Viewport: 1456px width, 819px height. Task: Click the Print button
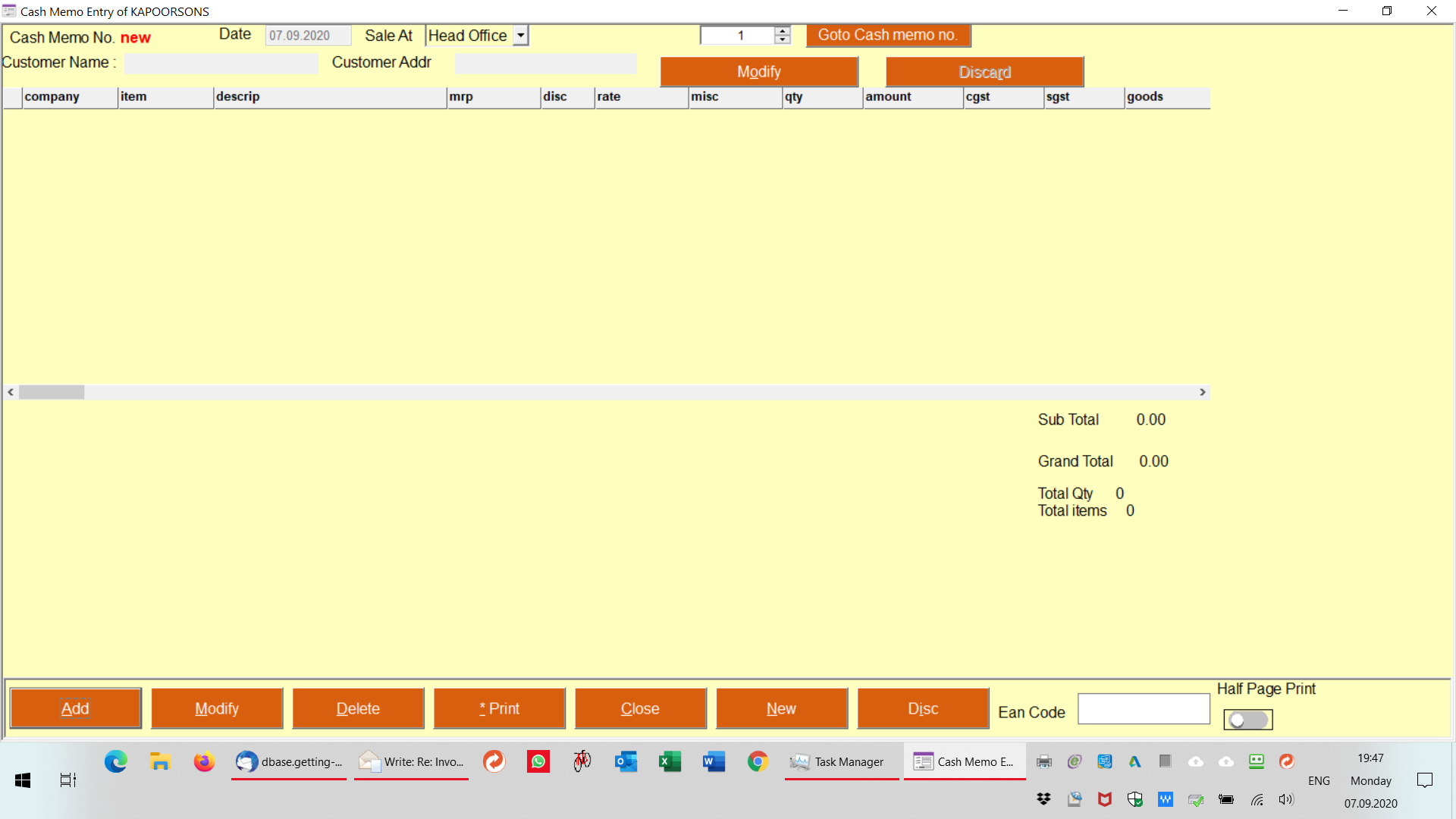[x=499, y=708]
